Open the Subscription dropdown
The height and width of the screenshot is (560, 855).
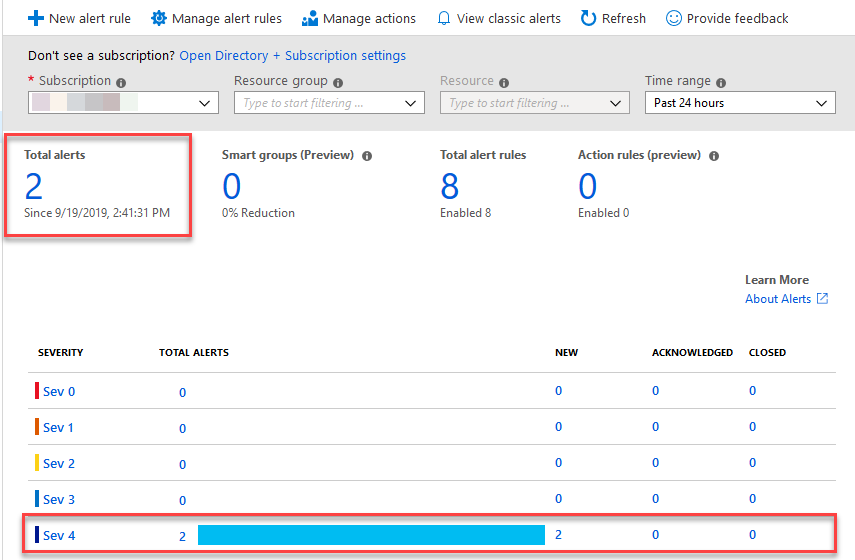tap(124, 103)
